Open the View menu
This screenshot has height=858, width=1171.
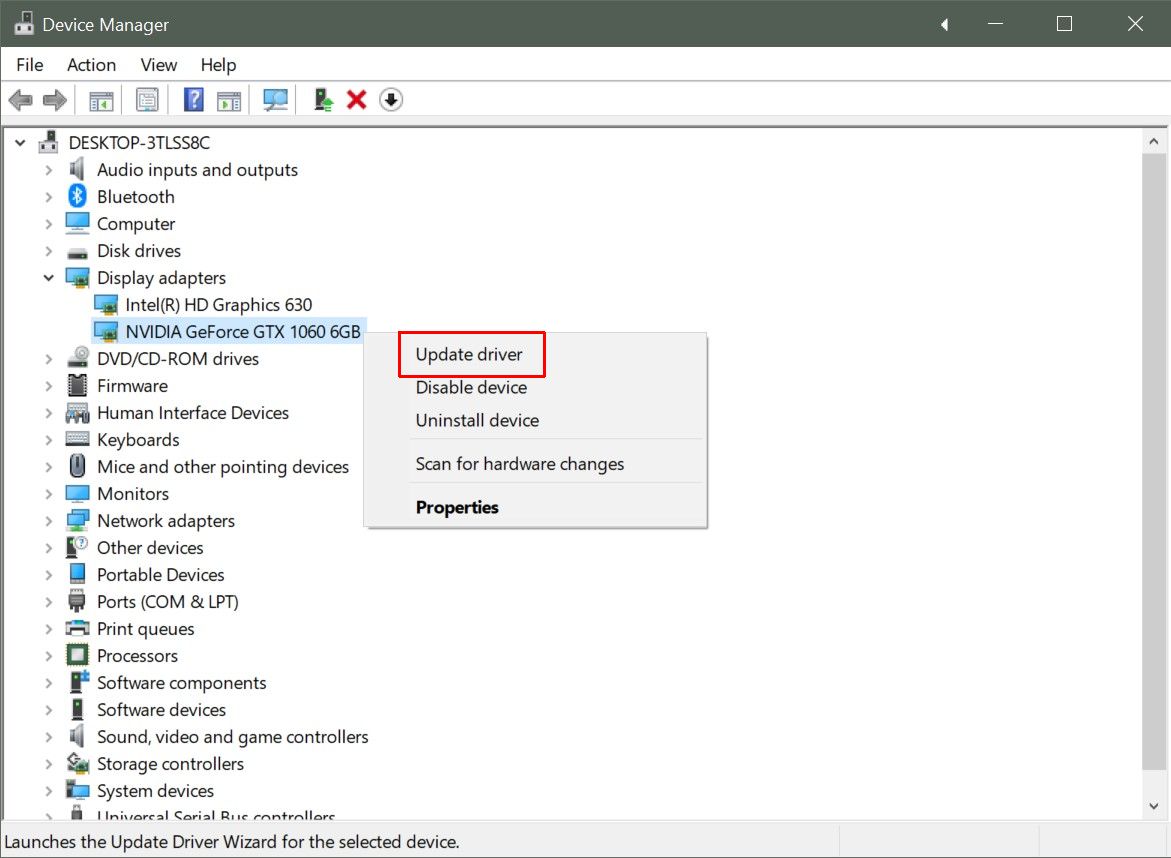(158, 65)
